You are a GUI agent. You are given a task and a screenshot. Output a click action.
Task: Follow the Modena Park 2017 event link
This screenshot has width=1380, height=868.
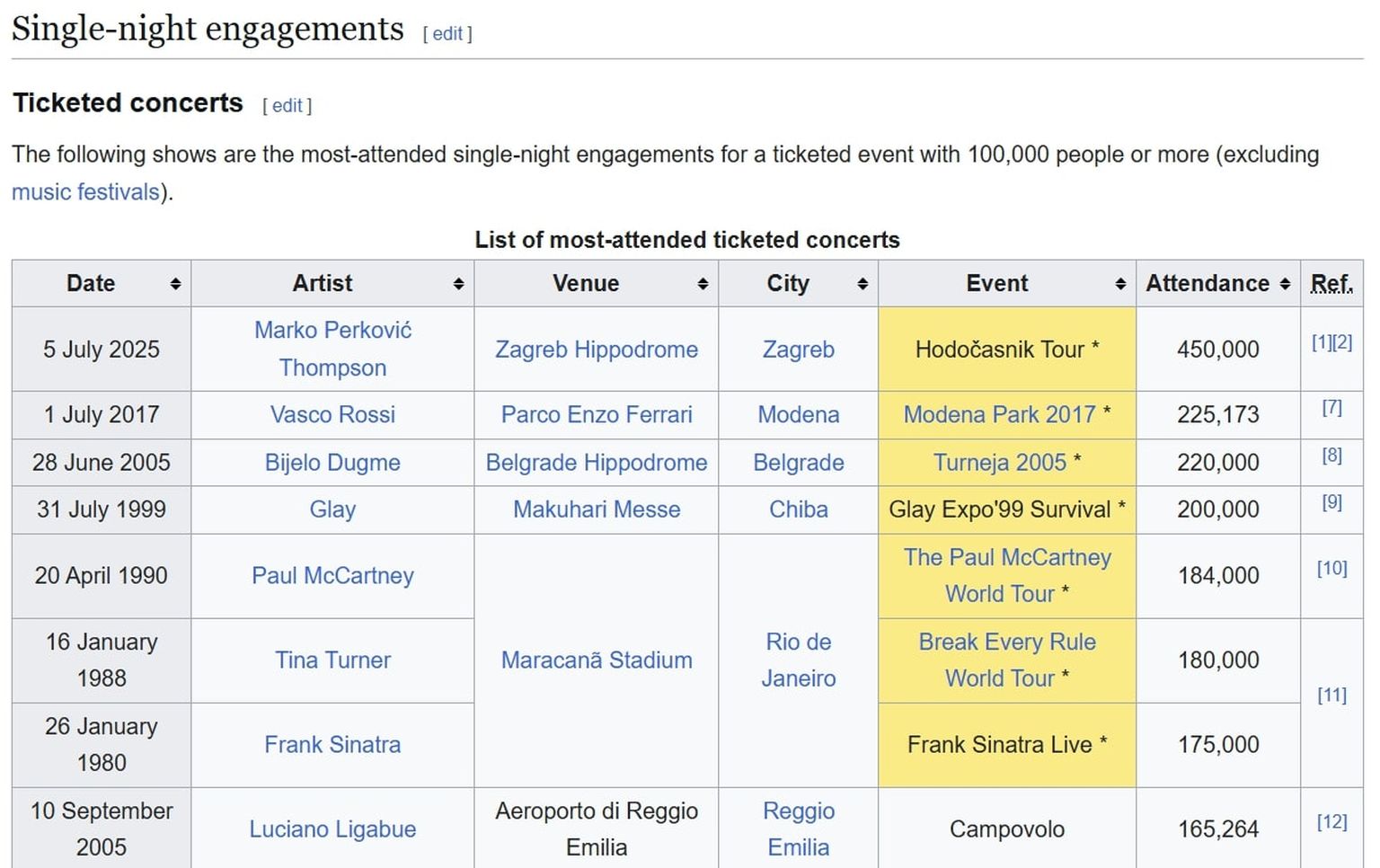coord(999,415)
